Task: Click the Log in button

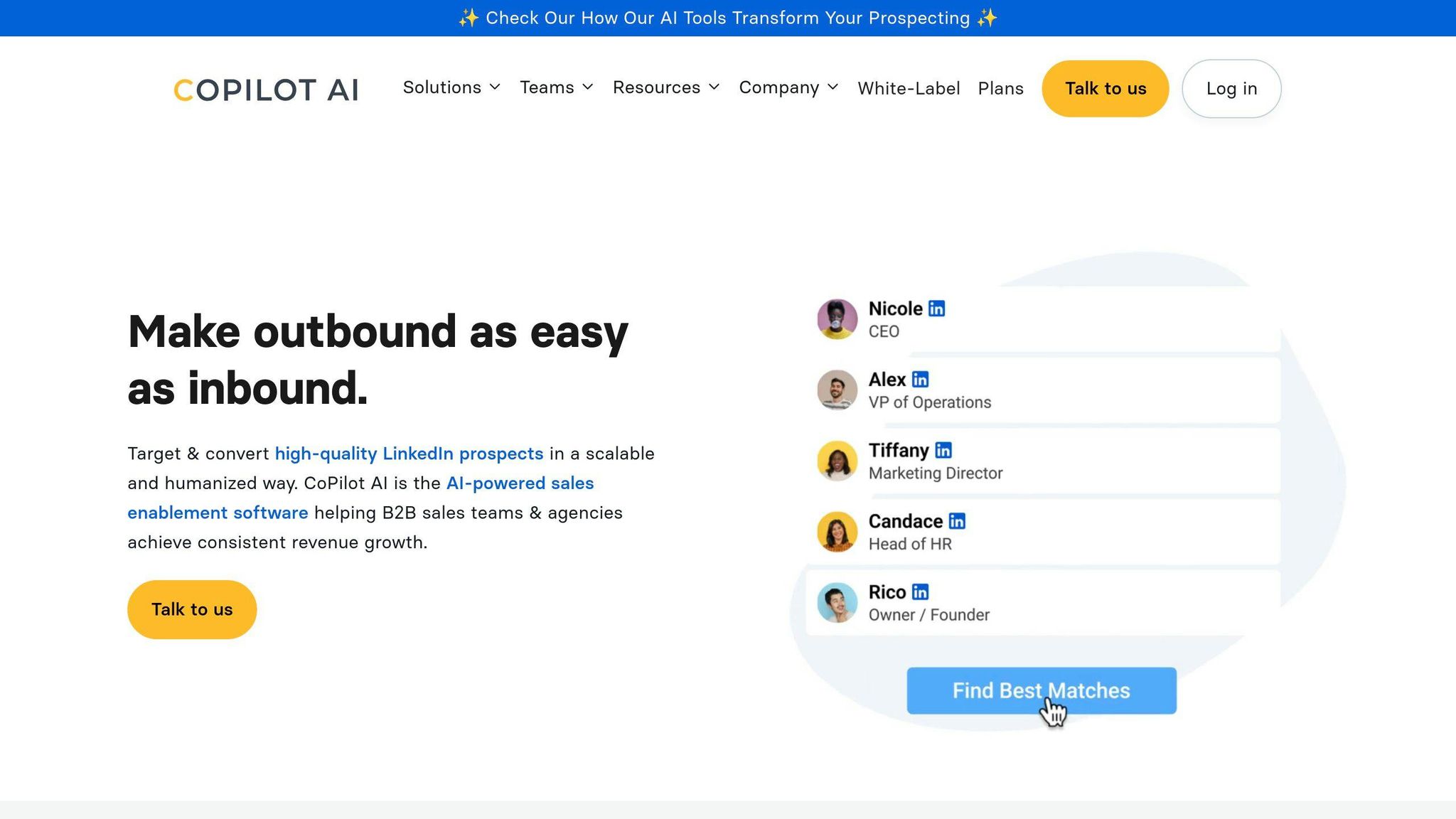Action: (1231, 89)
